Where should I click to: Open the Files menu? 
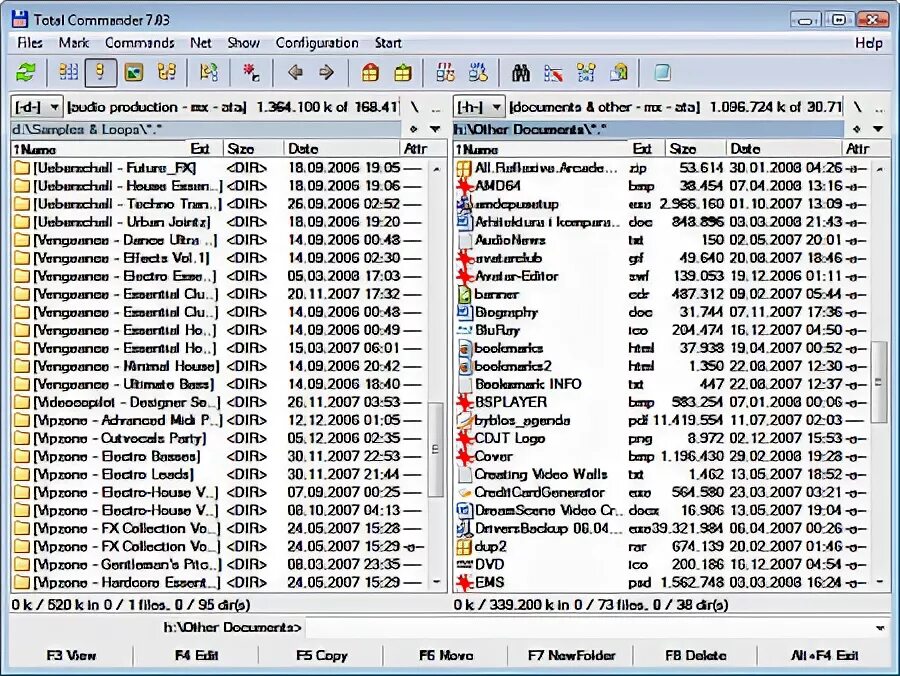tap(30, 43)
